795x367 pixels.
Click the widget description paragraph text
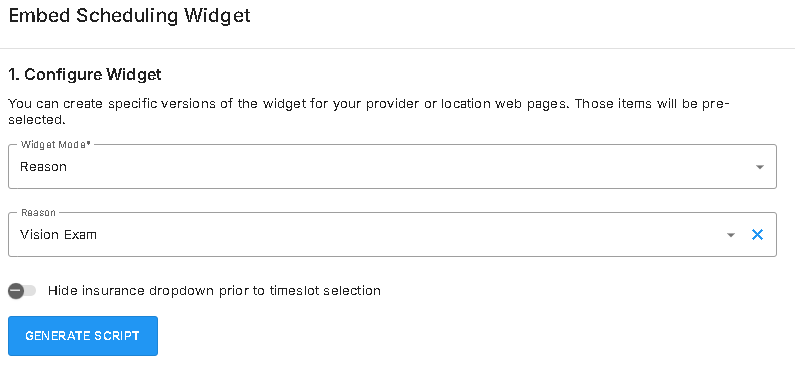(369, 112)
